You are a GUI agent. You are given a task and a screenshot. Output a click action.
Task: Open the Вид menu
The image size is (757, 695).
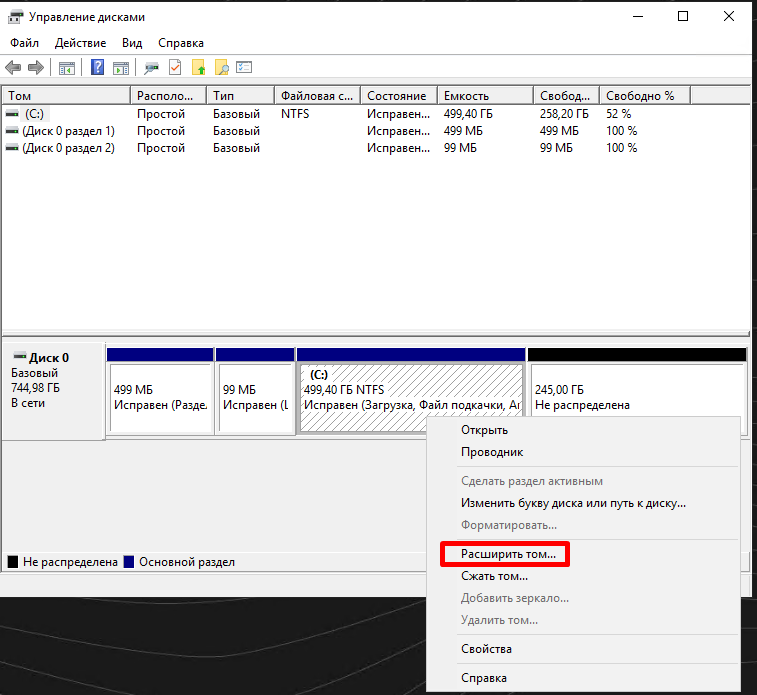click(x=132, y=43)
